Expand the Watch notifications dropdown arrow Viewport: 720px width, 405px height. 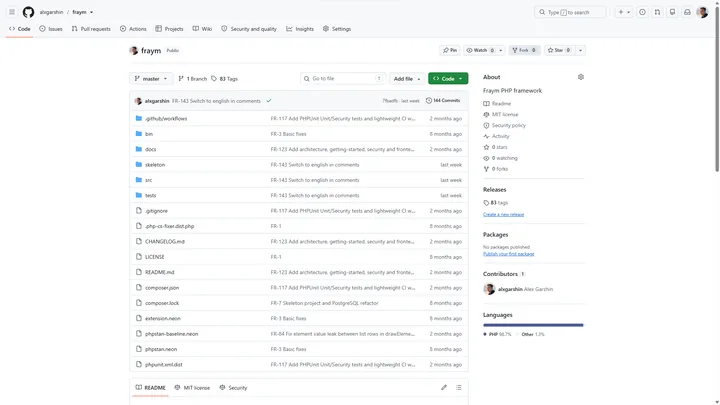pos(501,50)
